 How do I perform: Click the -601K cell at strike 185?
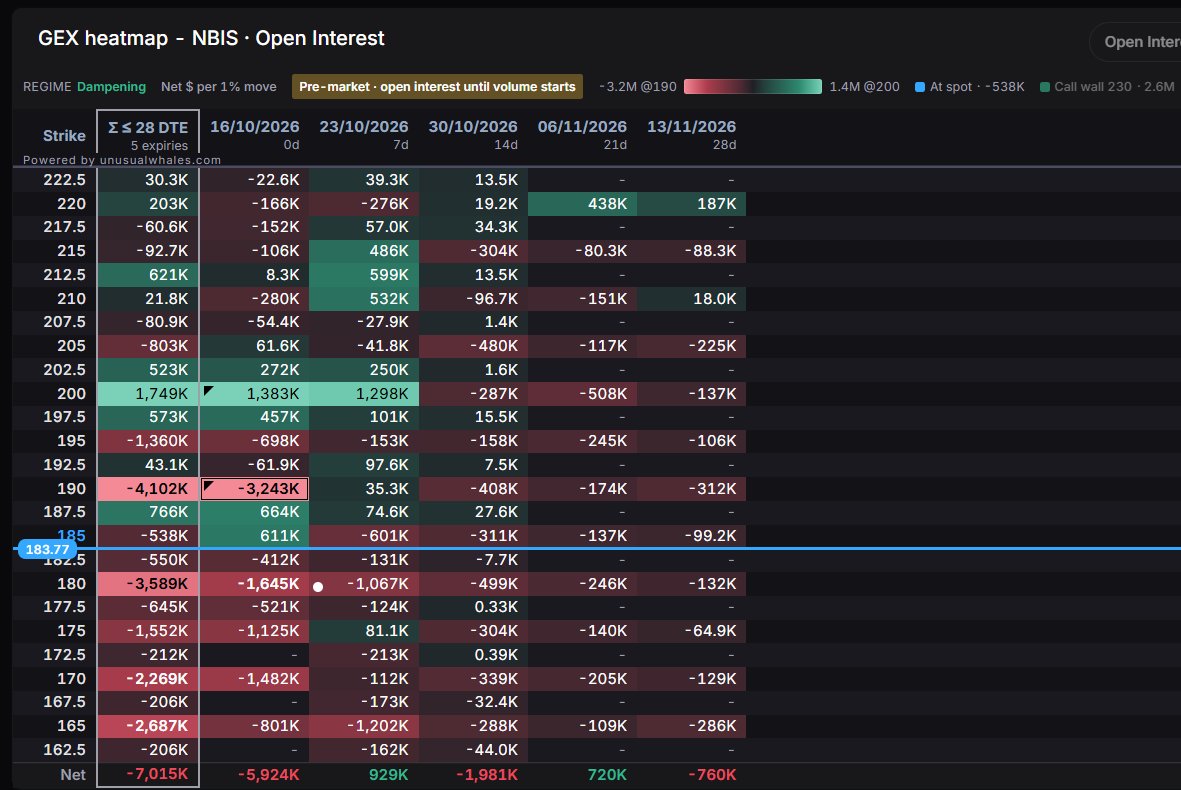coord(364,536)
